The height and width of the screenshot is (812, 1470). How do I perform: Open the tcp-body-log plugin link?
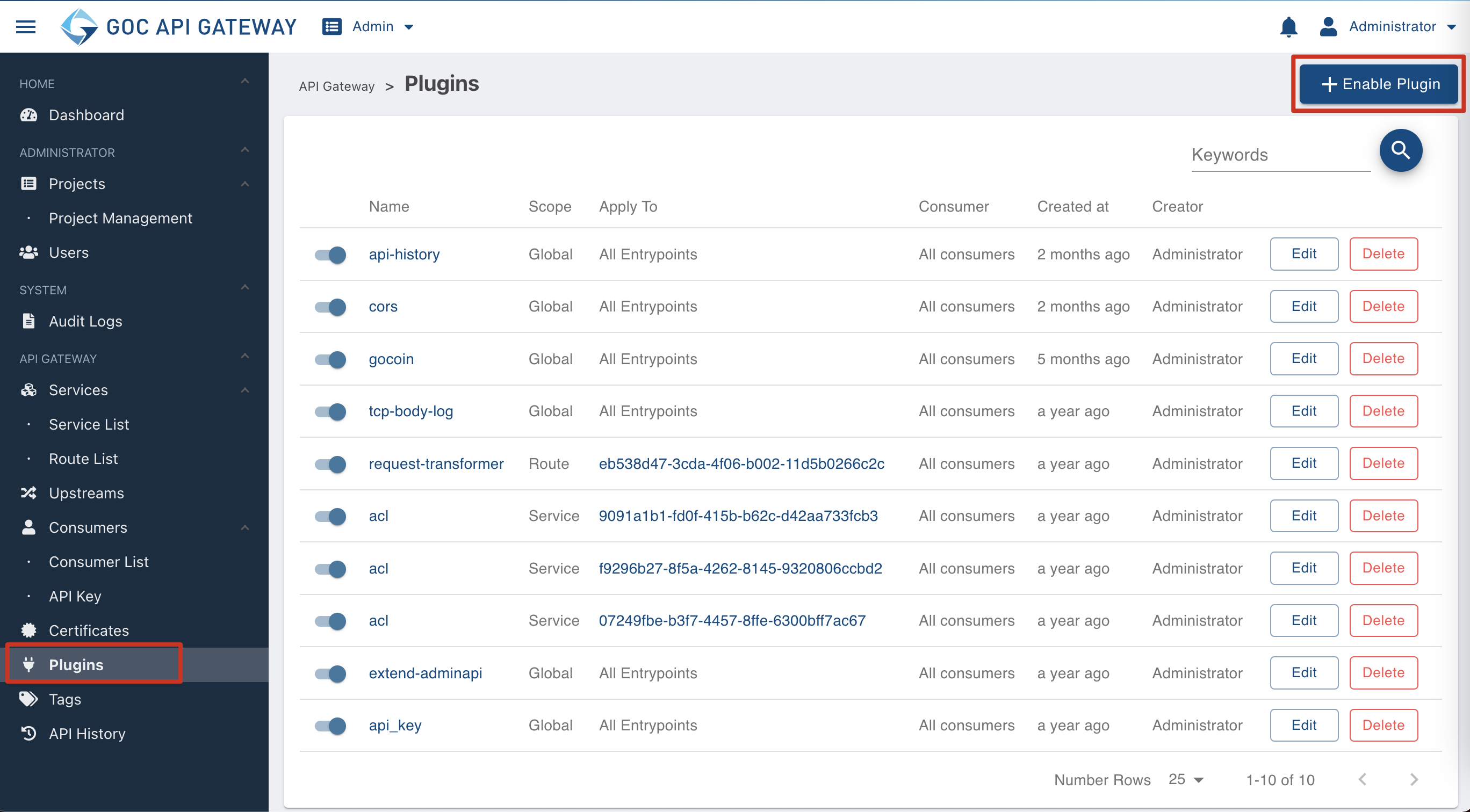[x=411, y=411]
